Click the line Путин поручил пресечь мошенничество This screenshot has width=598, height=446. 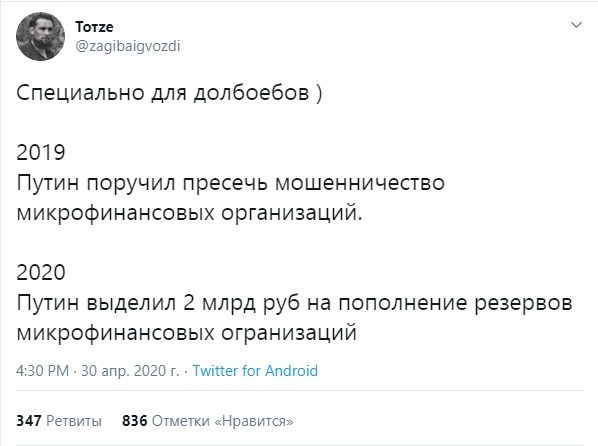point(230,183)
